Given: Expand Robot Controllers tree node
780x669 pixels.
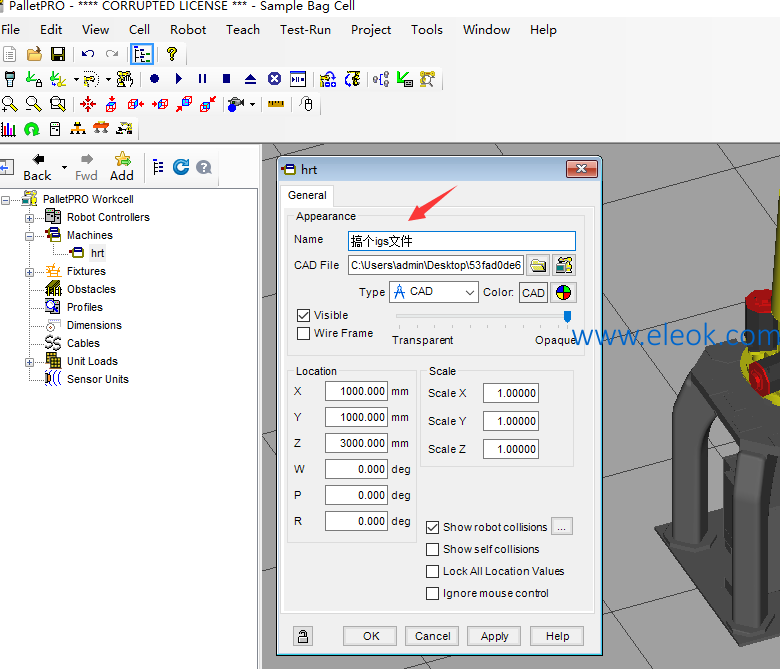Looking at the screenshot, I should click(29, 218).
